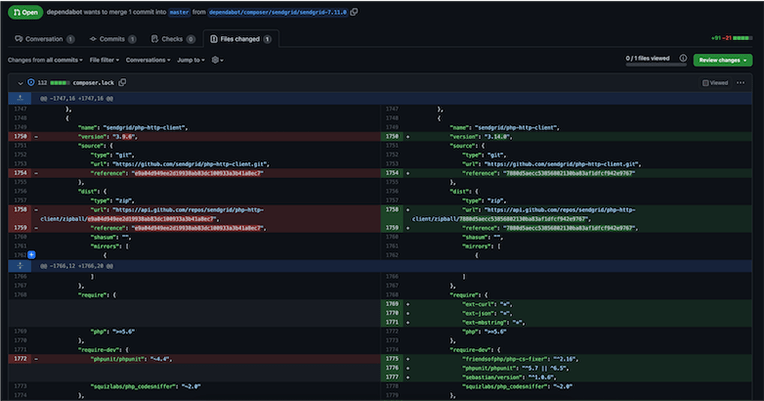The image size is (764, 401).
Task: Click the composer.lock file name
Action: [x=94, y=83]
